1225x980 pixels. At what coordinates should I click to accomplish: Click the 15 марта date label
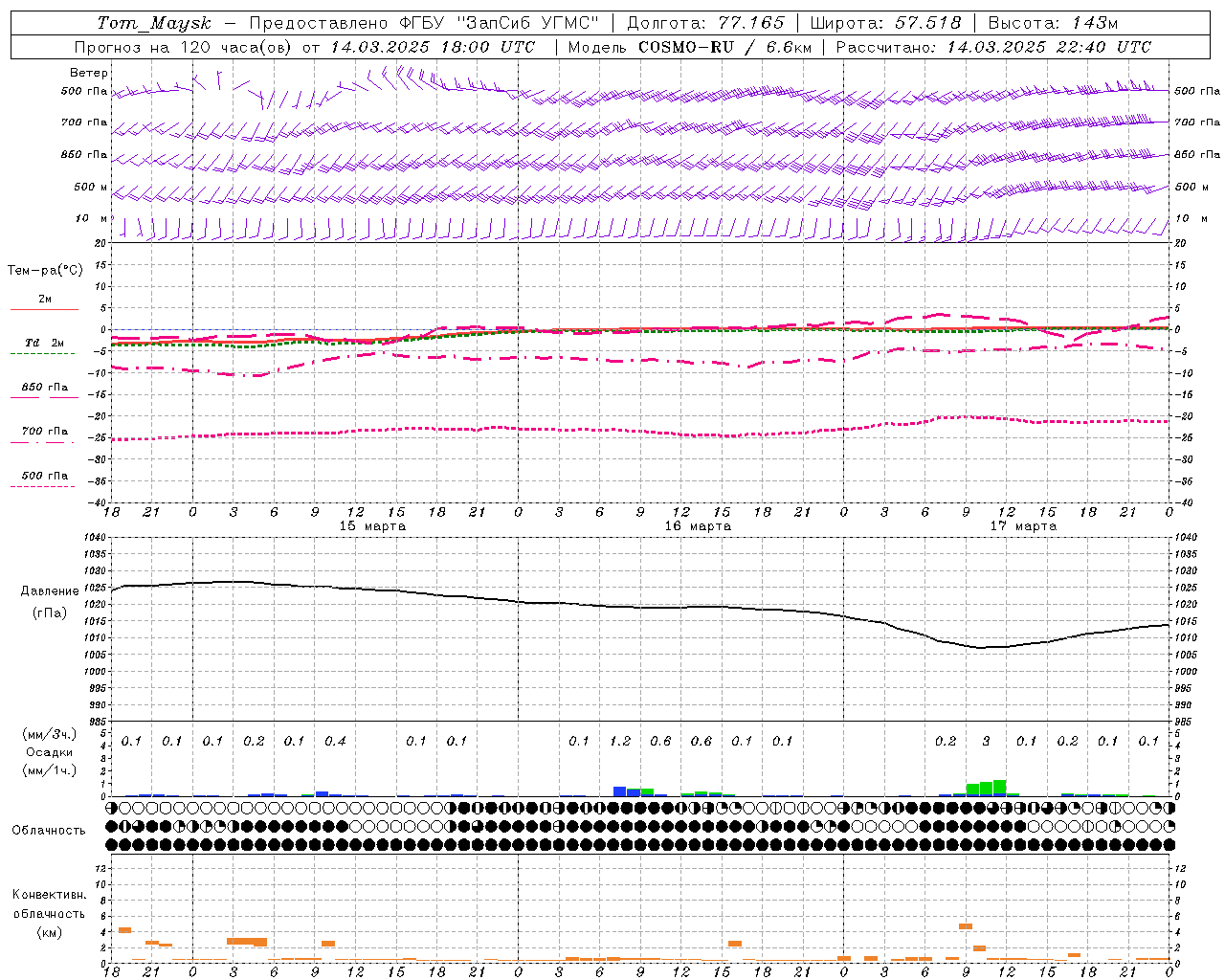click(x=372, y=526)
